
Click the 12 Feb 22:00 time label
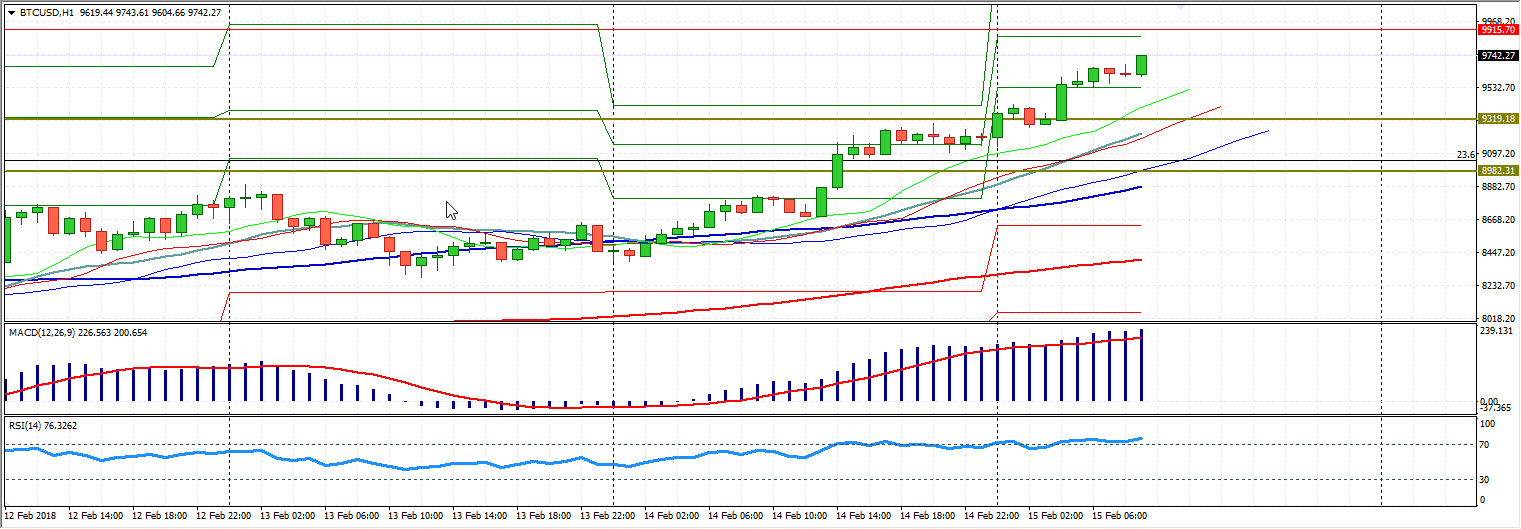click(x=222, y=516)
